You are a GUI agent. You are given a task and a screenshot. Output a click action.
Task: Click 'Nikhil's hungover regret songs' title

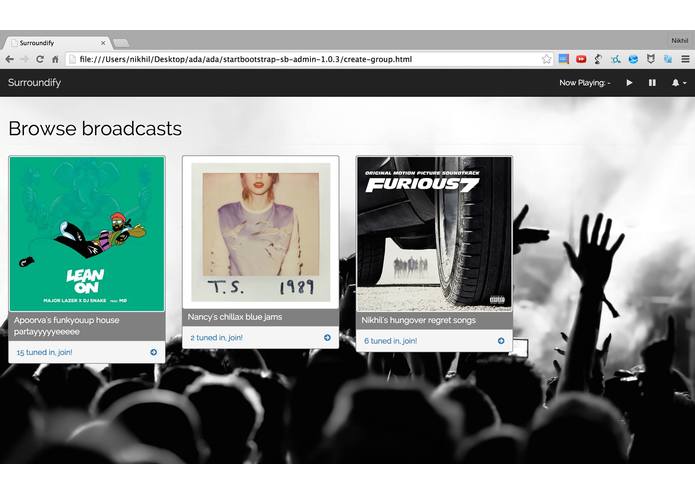tap(418, 320)
